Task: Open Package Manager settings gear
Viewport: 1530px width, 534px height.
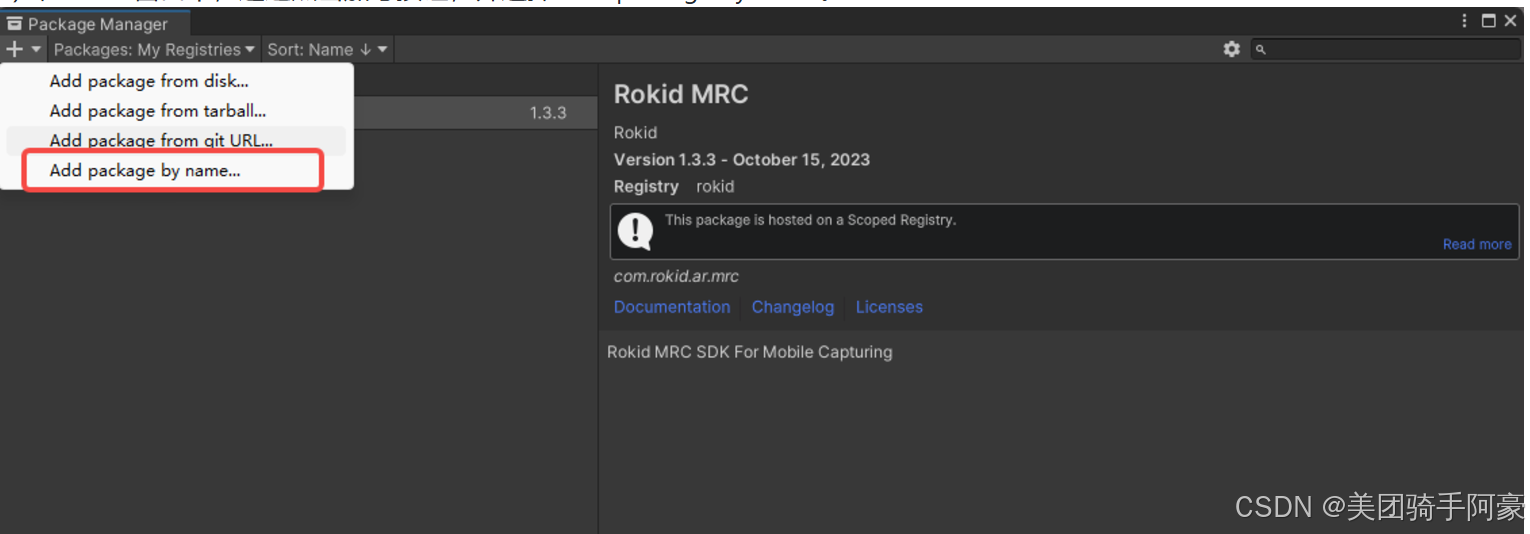Action: [1232, 49]
